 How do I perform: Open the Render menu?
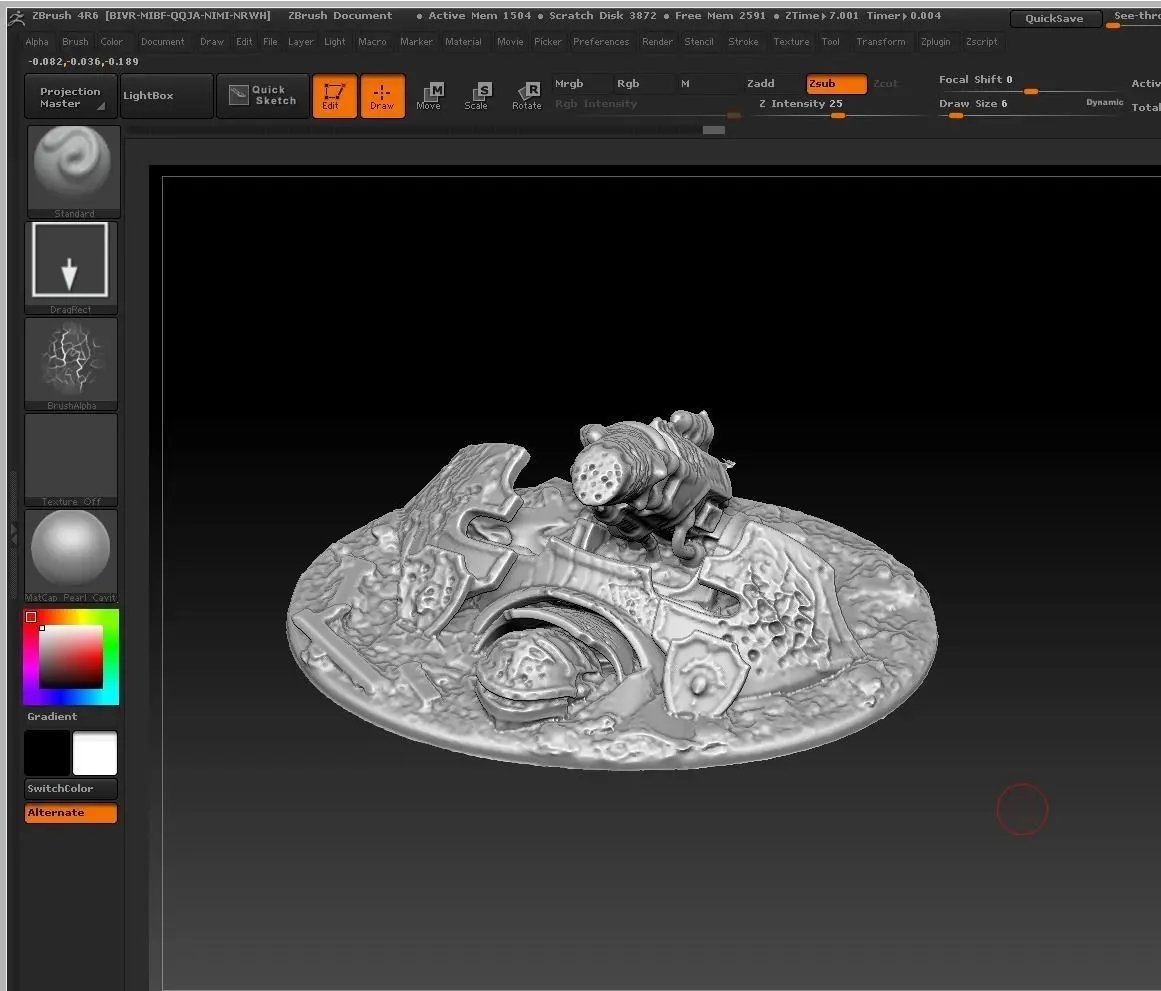click(x=658, y=42)
